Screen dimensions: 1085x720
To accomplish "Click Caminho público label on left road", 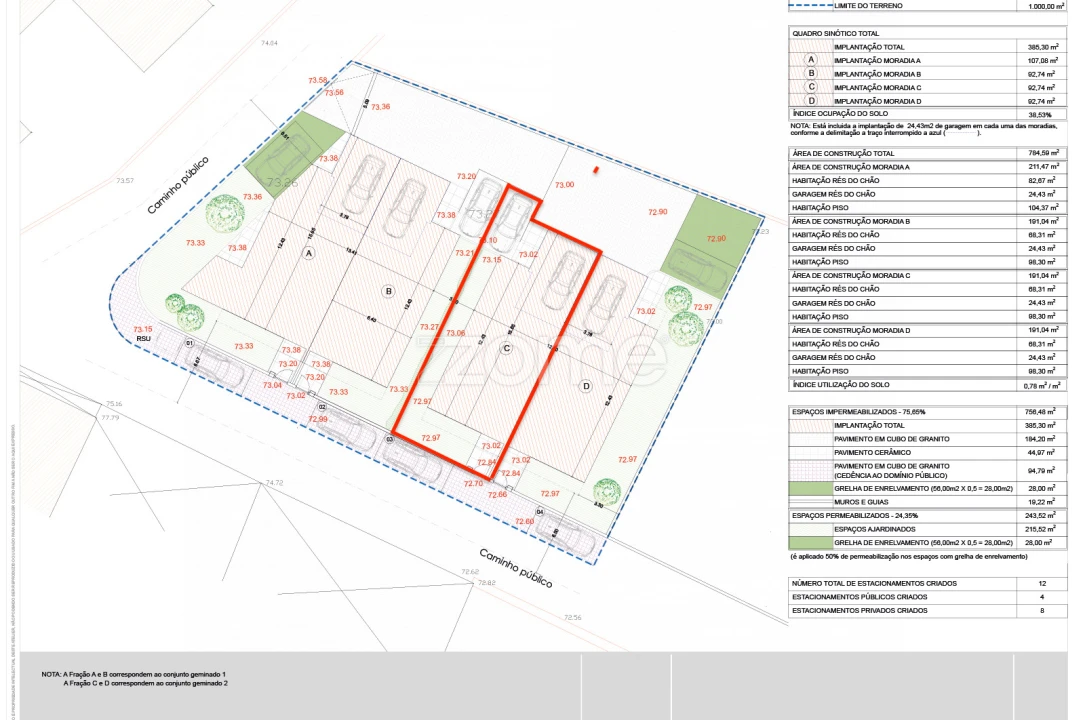I will 177,185.
